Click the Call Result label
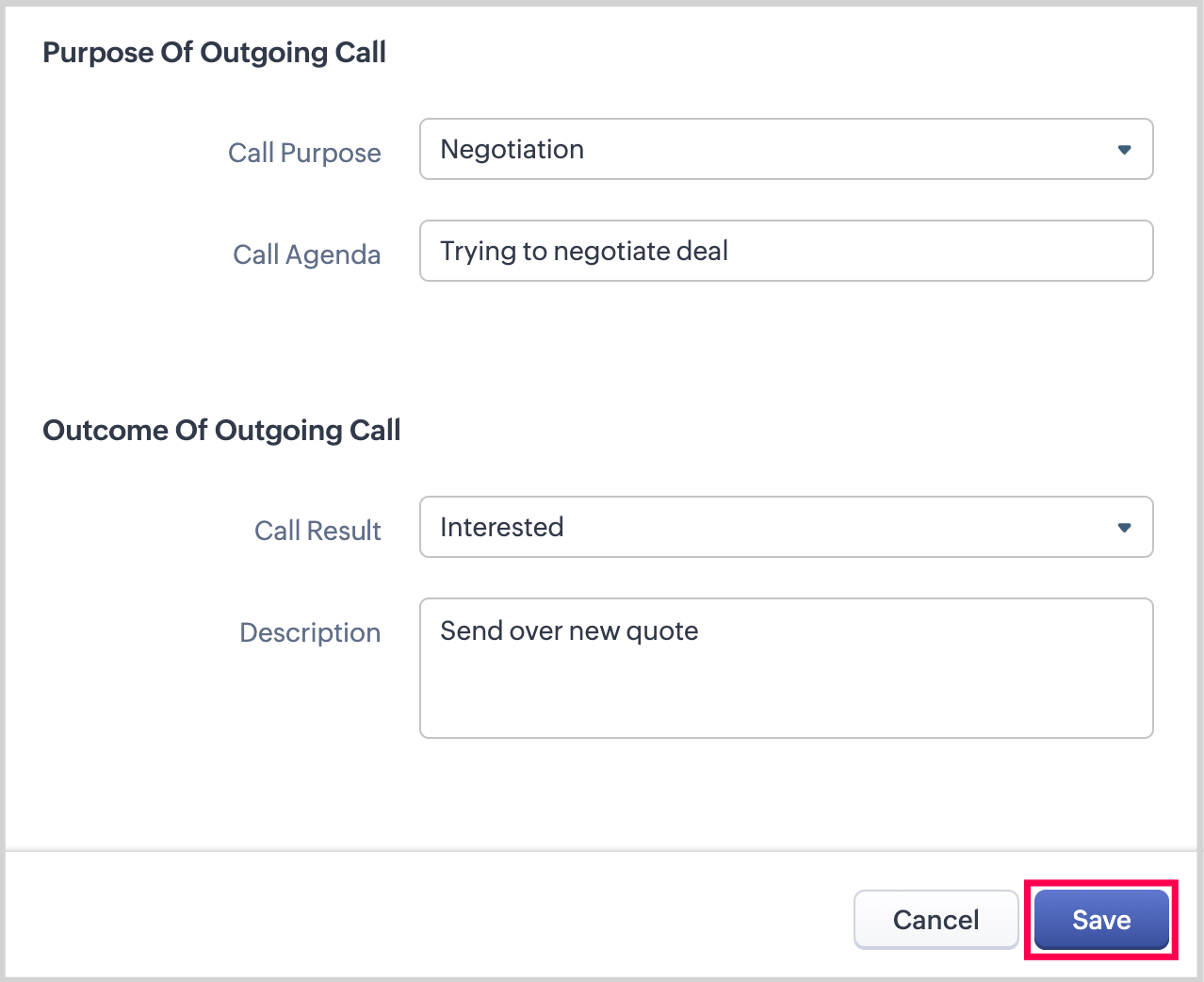The height and width of the screenshot is (982, 1204). point(317,531)
